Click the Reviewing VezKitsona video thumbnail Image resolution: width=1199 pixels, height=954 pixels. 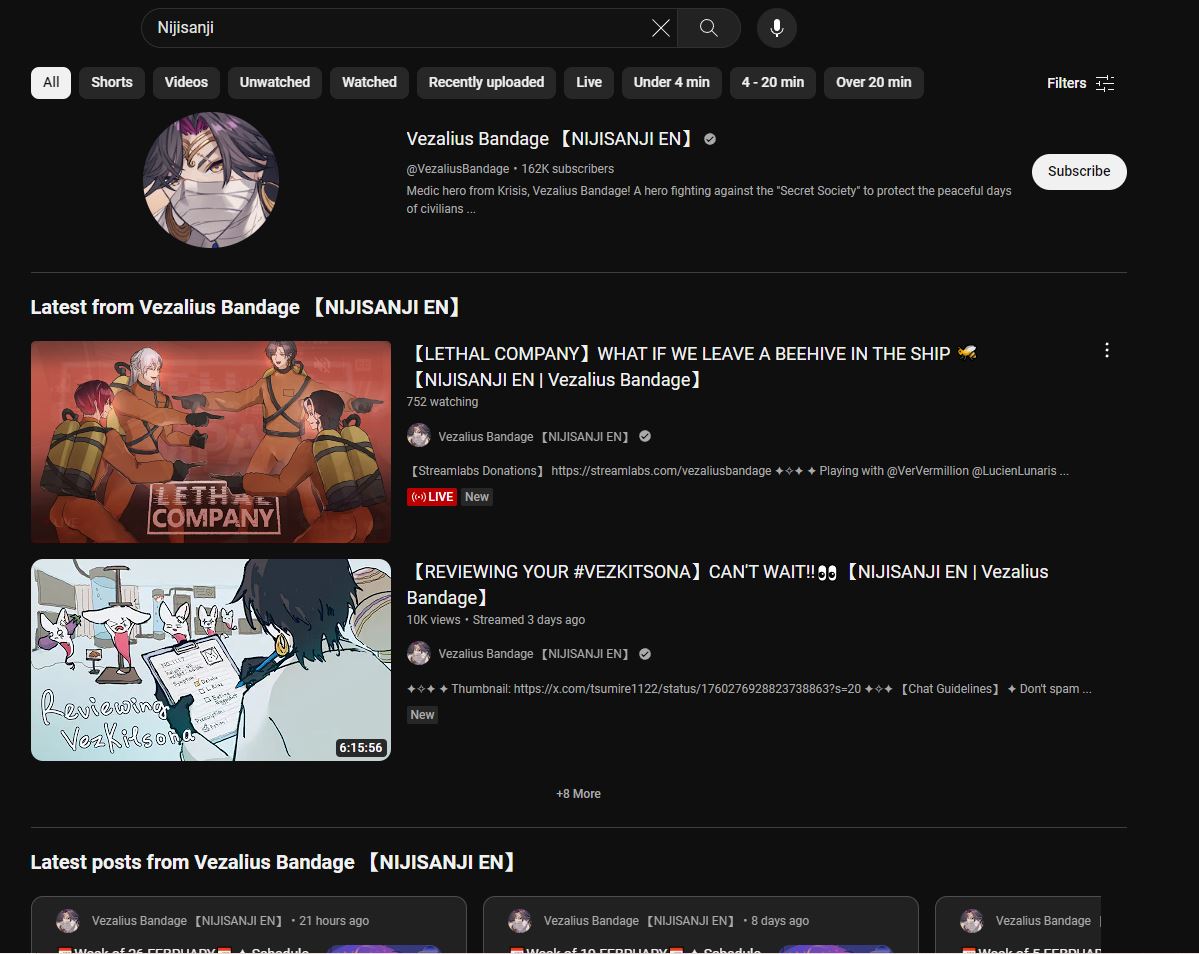(211, 660)
